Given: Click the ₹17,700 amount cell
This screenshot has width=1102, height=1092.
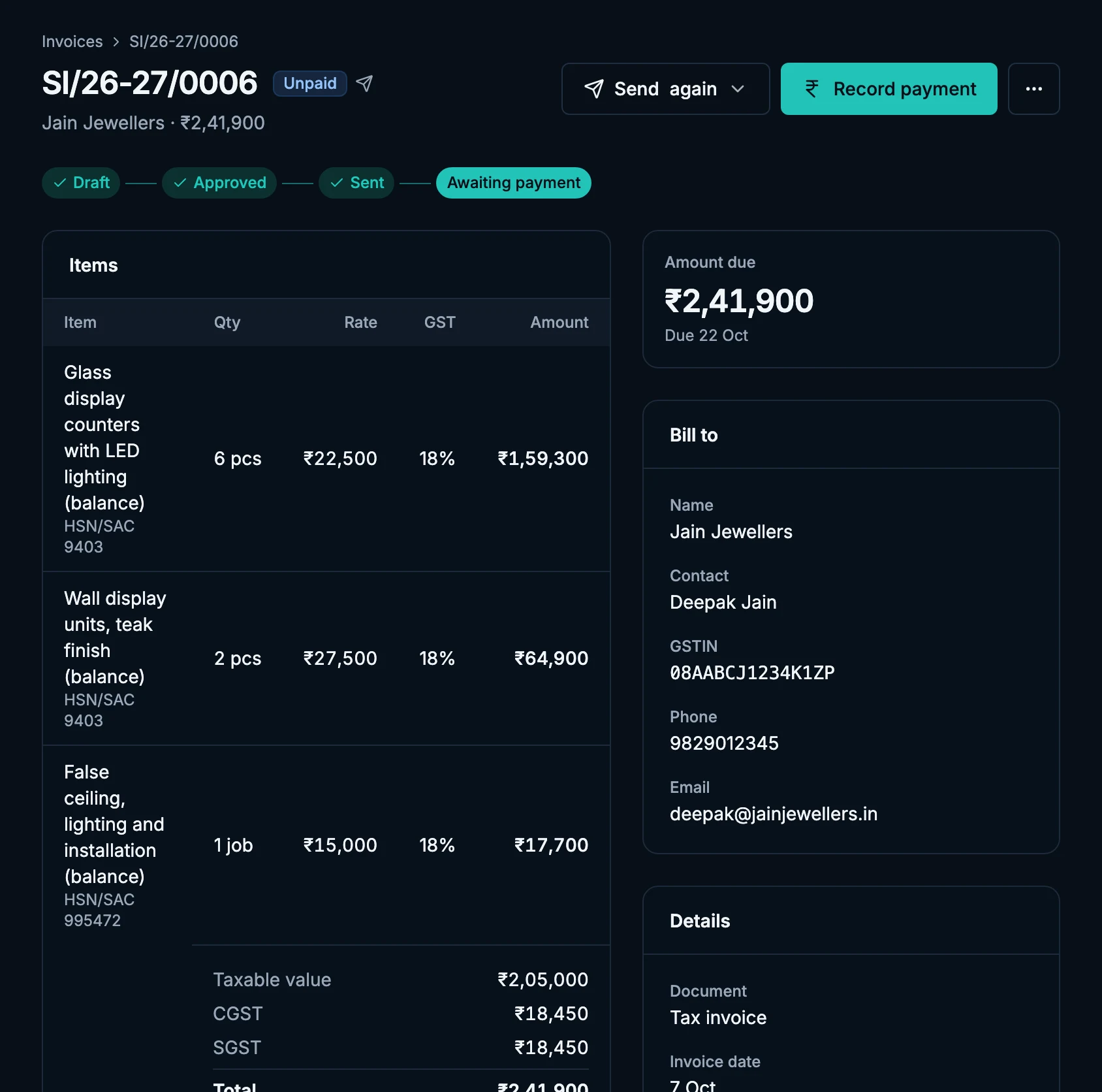Looking at the screenshot, I should (551, 845).
